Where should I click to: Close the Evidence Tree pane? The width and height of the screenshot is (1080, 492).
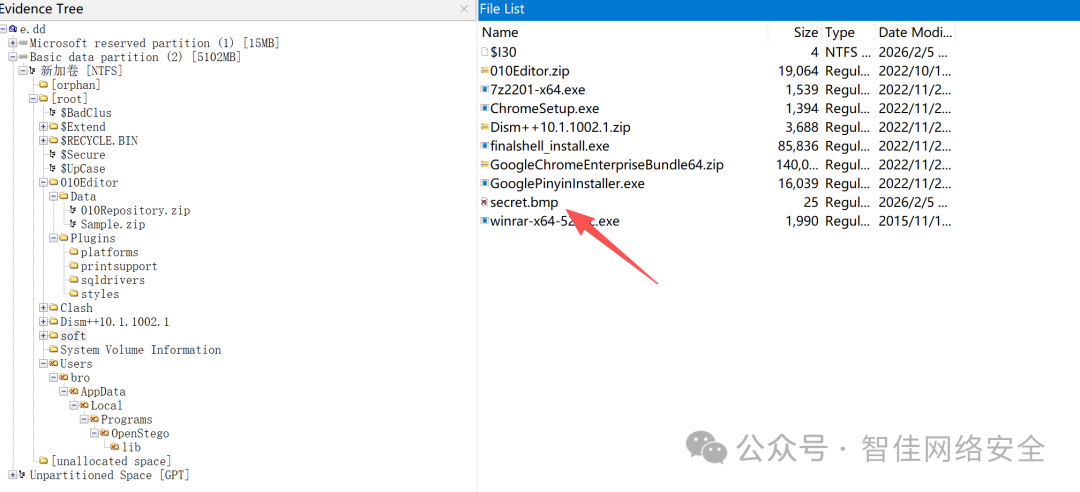464,9
